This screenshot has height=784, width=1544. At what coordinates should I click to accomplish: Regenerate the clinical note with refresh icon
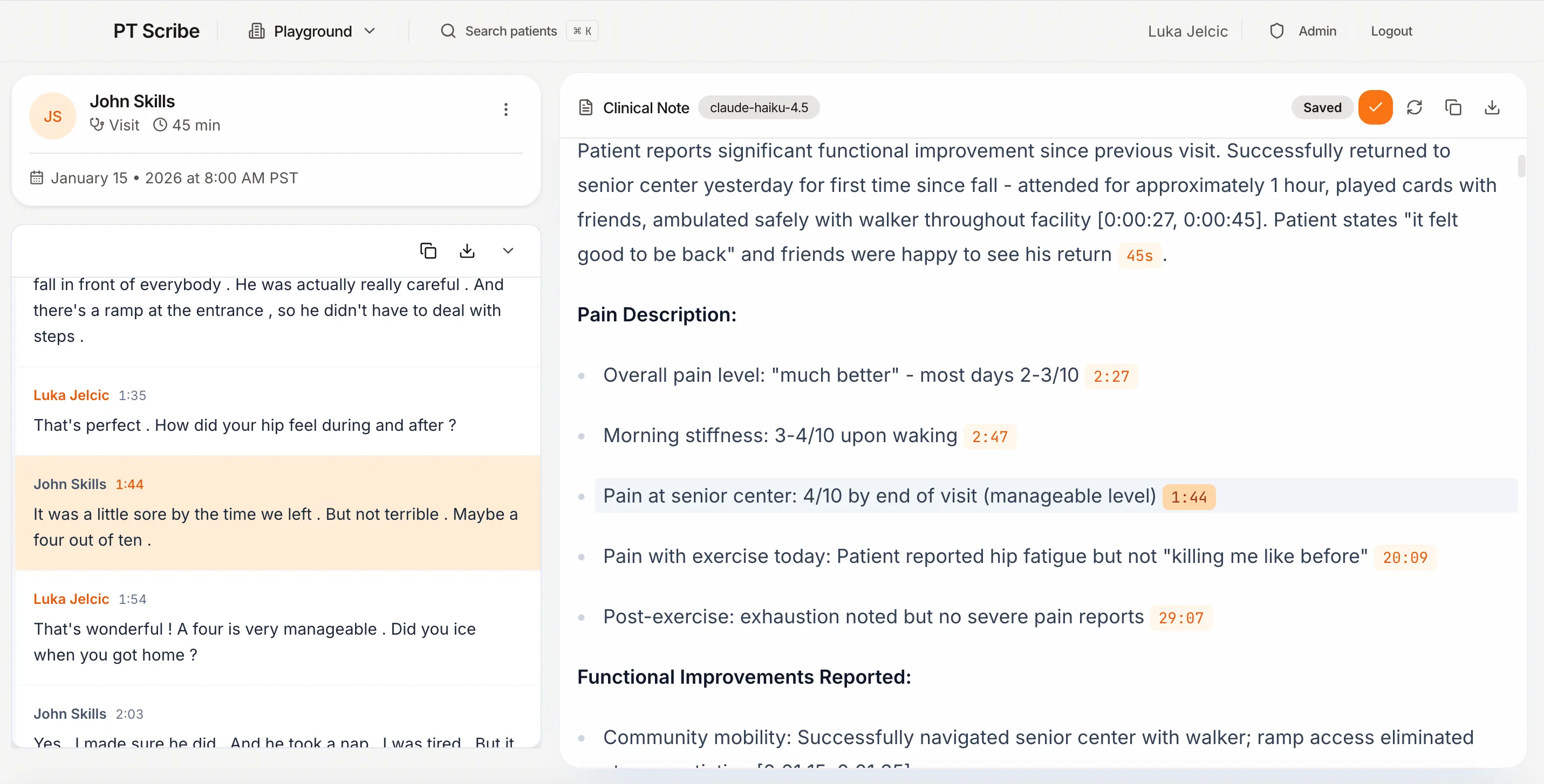pos(1414,108)
